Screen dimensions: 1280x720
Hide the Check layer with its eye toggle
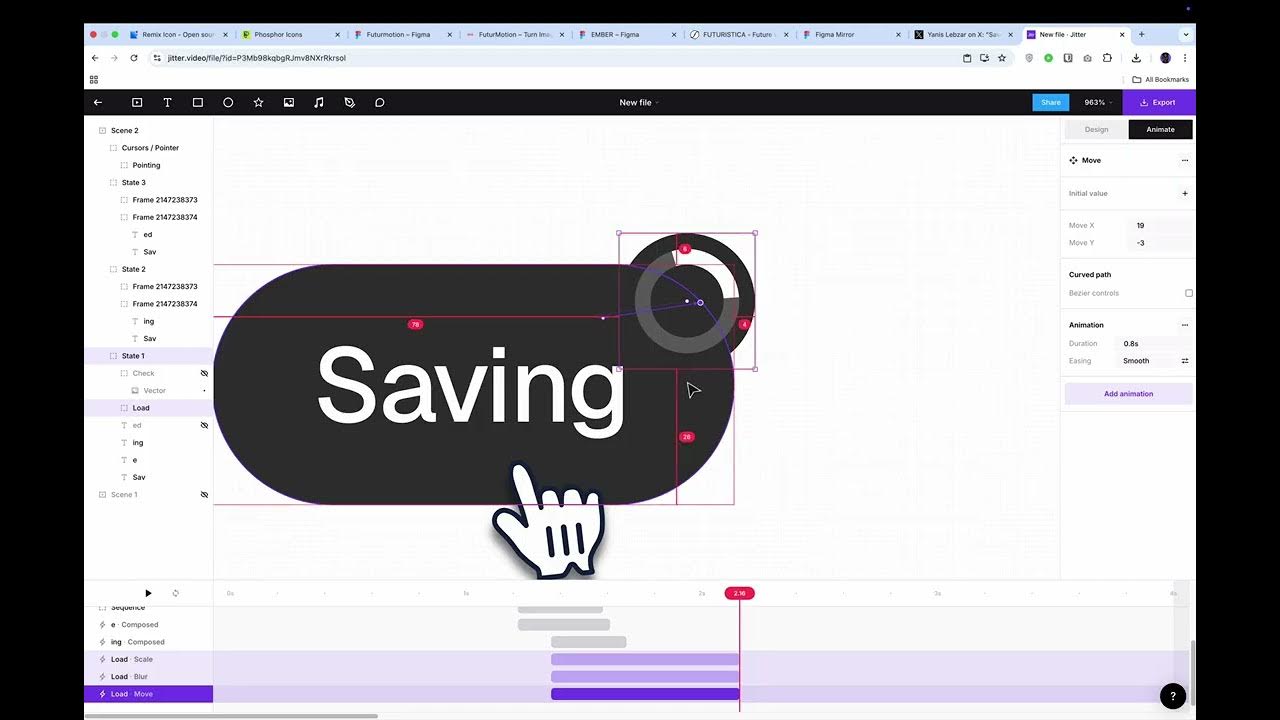pos(204,373)
